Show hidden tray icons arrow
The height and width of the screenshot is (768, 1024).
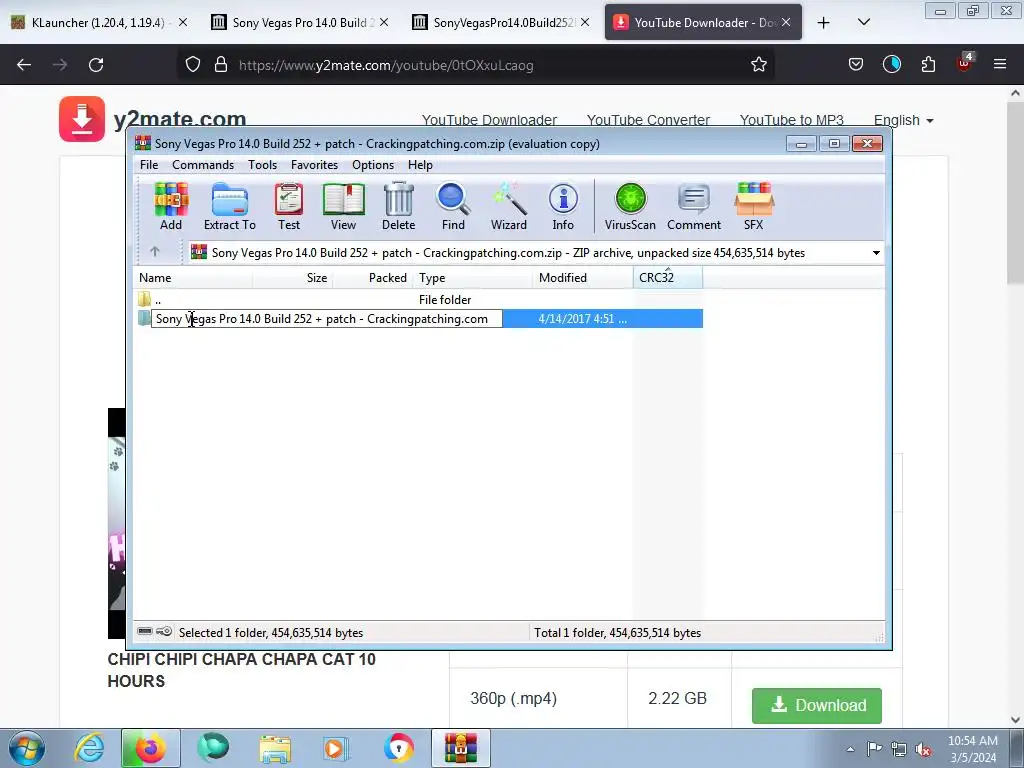850,749
